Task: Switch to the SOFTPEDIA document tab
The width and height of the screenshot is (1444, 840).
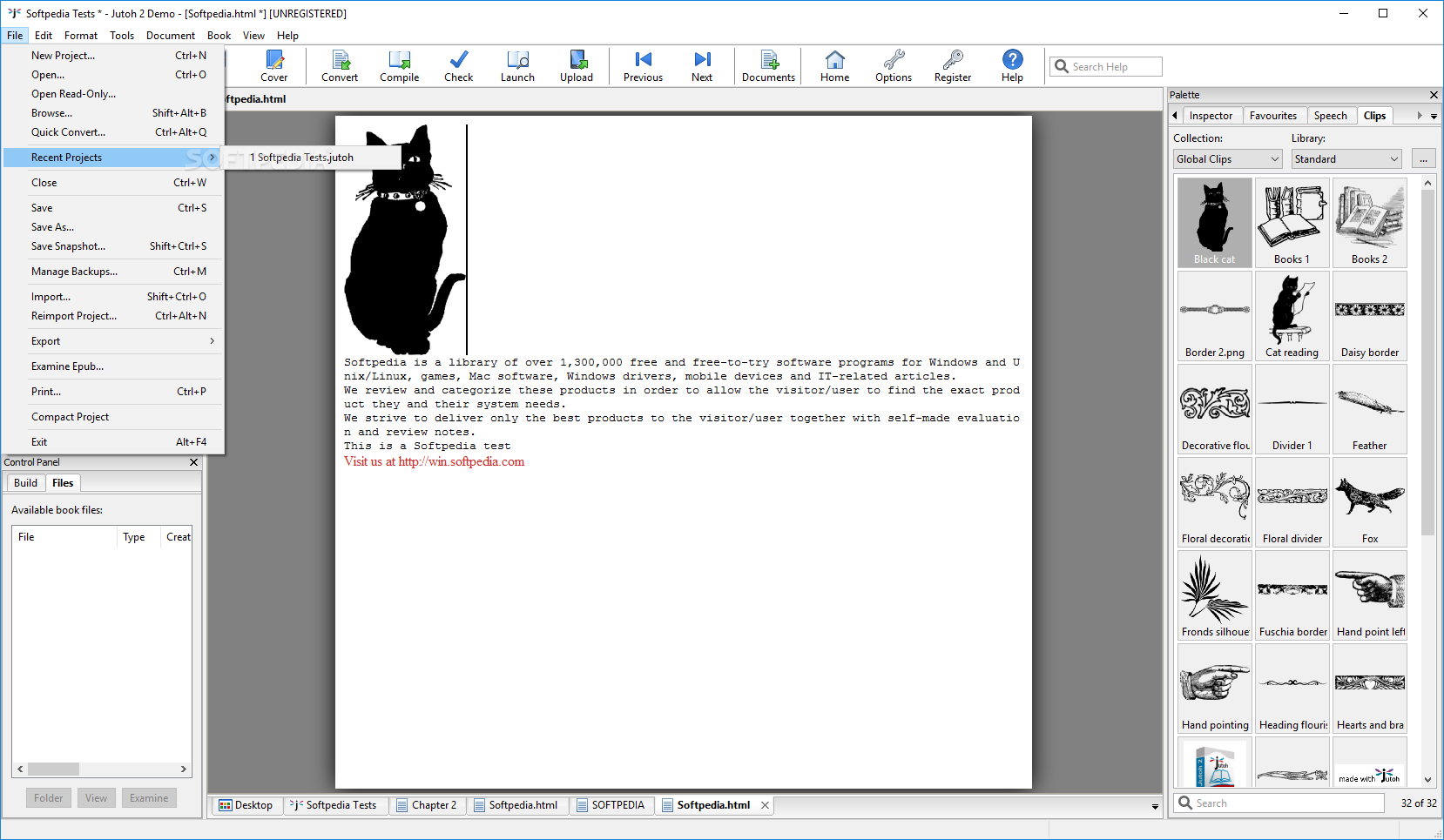Action: pyautogui.click(x=611, y=805)
